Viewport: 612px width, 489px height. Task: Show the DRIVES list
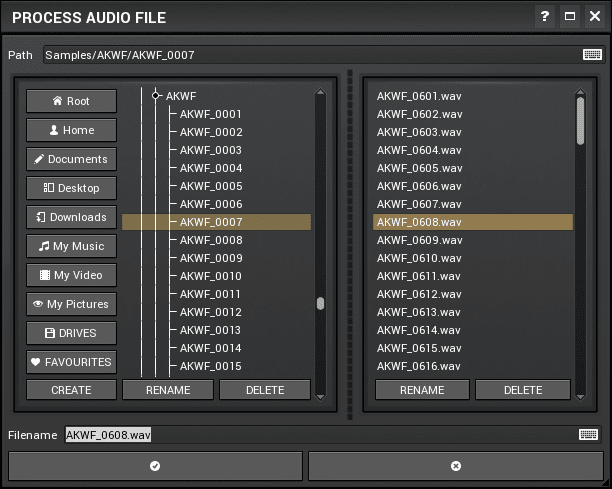pos(71,333)
